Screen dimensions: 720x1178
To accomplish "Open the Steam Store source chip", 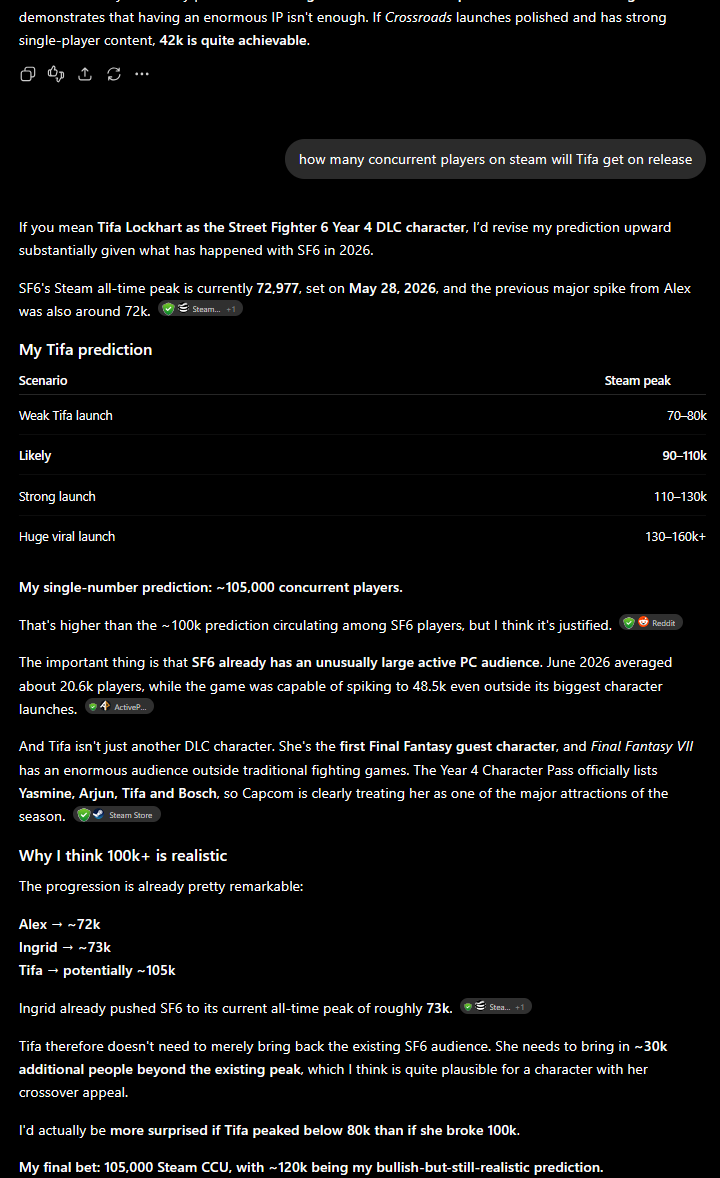I will click(x=116, y=814).
